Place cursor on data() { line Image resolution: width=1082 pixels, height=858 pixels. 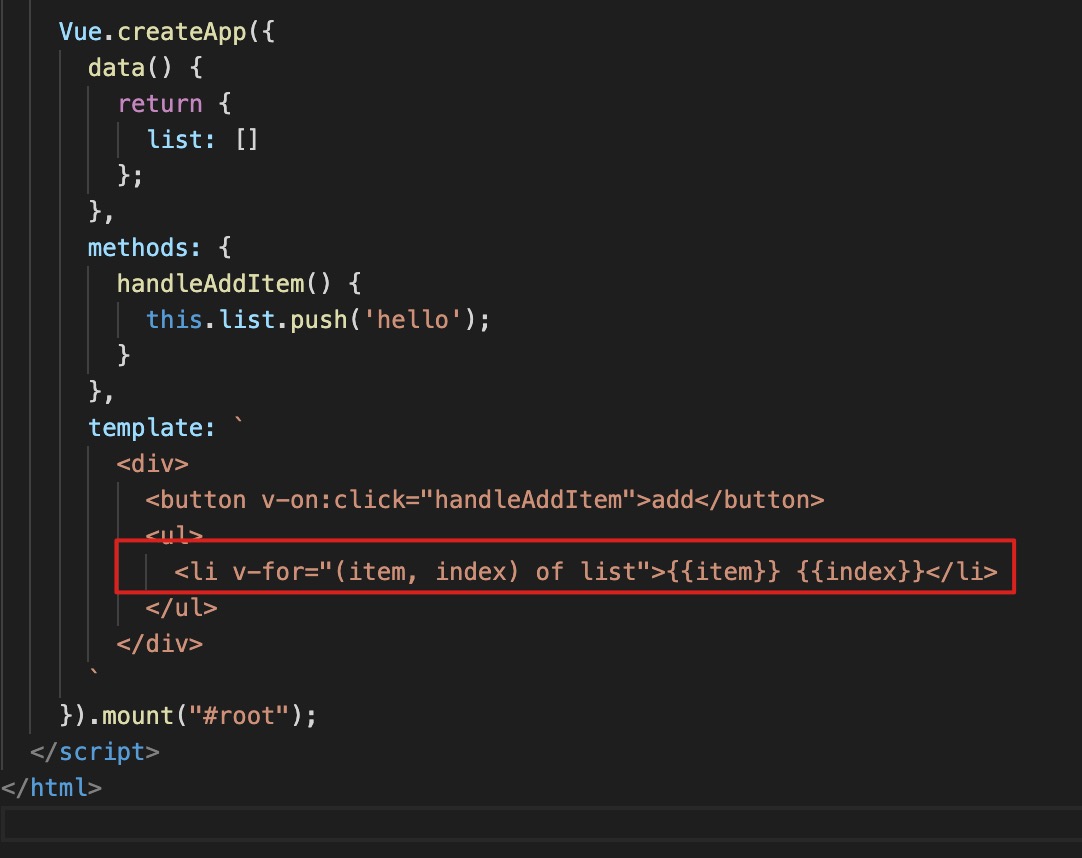(145, 68)
